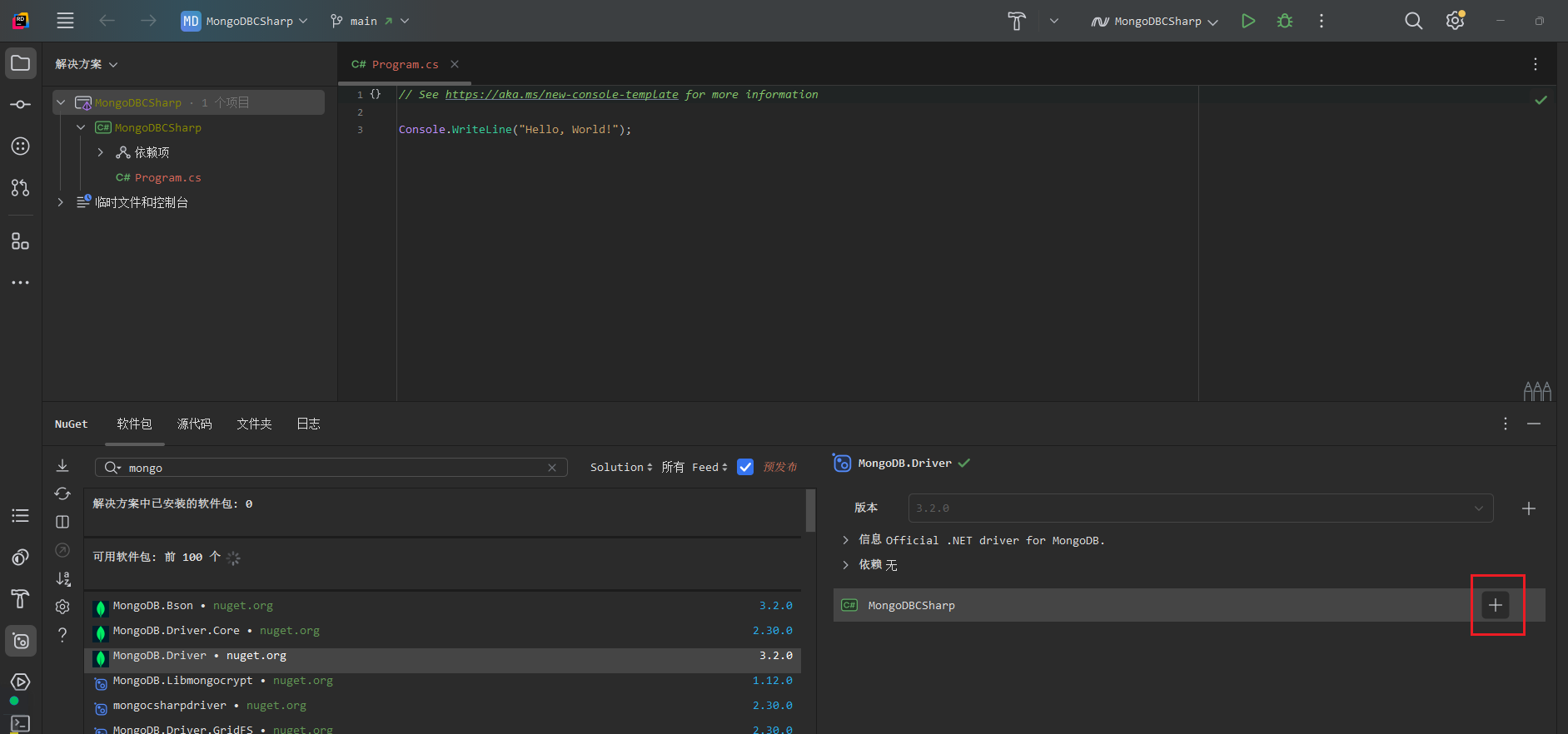Open the Terminal tool window icon
Viewport: 1568px width, 734px height.
[x=21, y=723]
